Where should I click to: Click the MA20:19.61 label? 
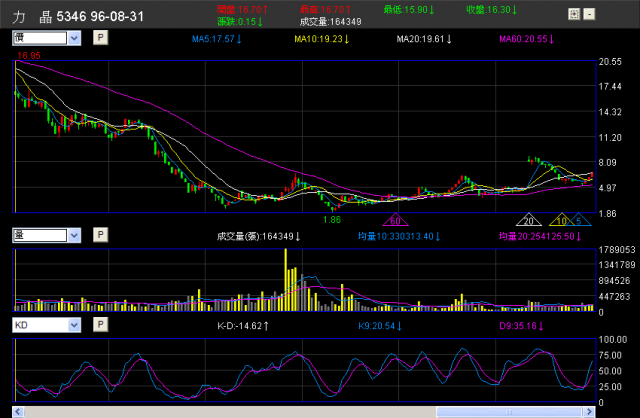click(424, 39)
